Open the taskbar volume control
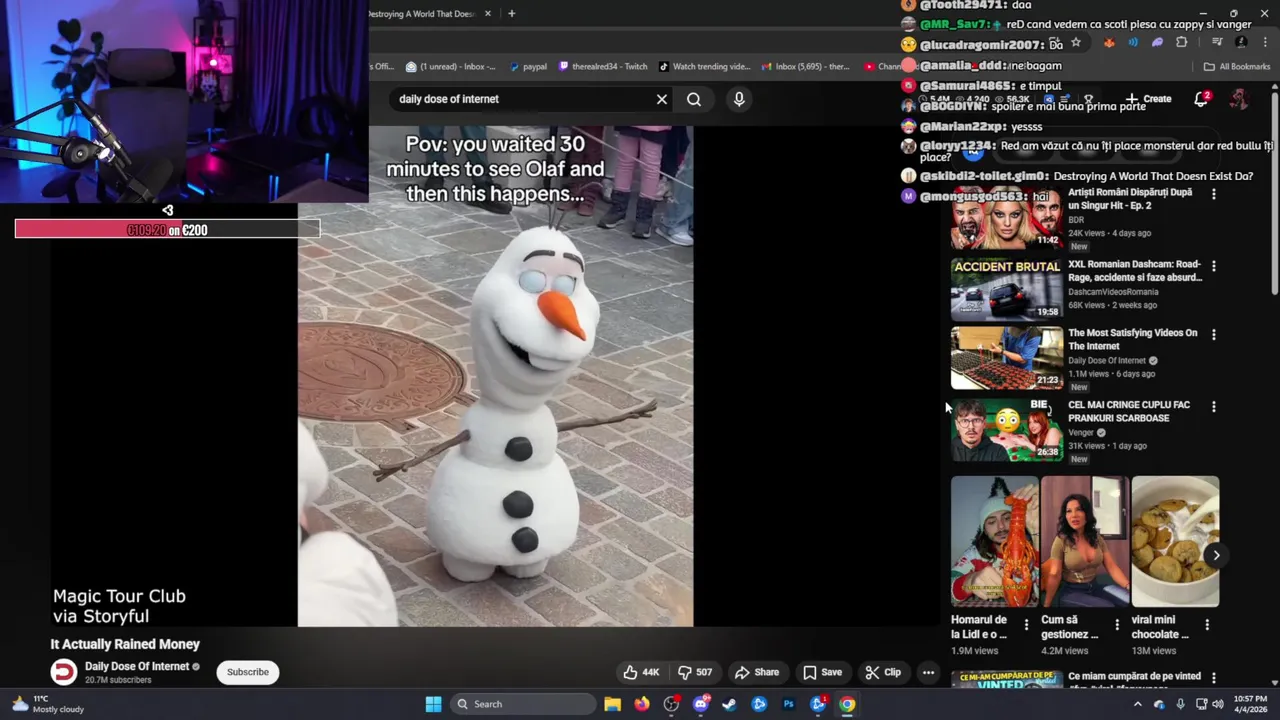Viewport: 1280px width, 720px height. coord(1218,704)
